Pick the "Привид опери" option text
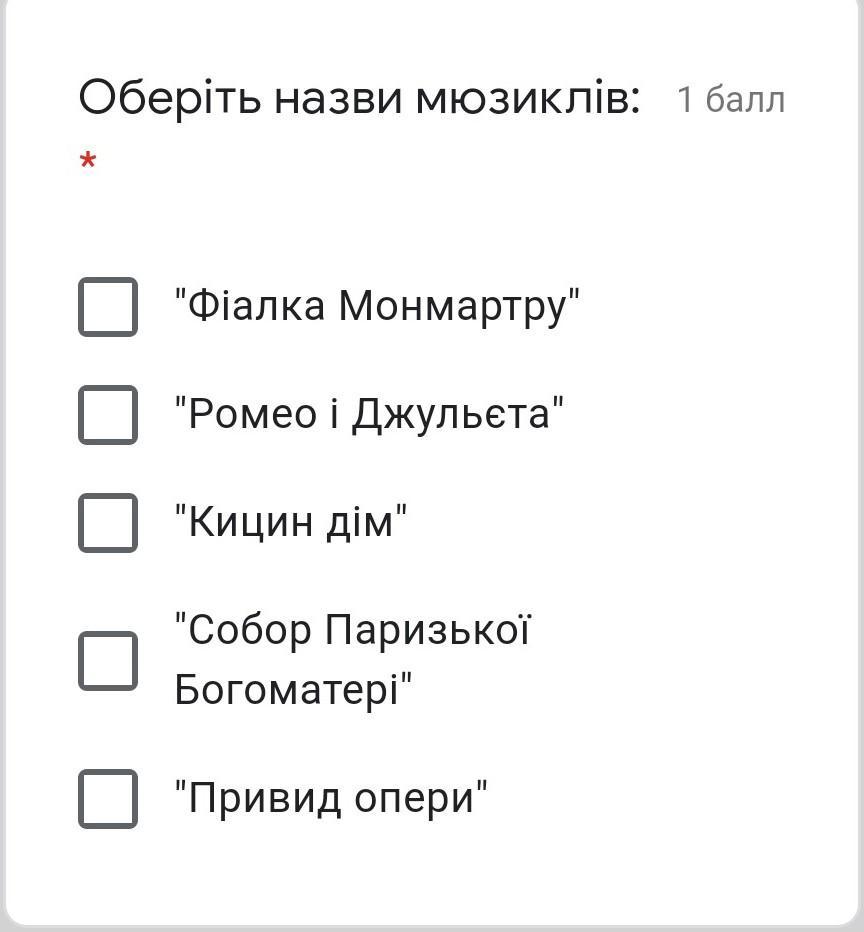 point(331,798)
